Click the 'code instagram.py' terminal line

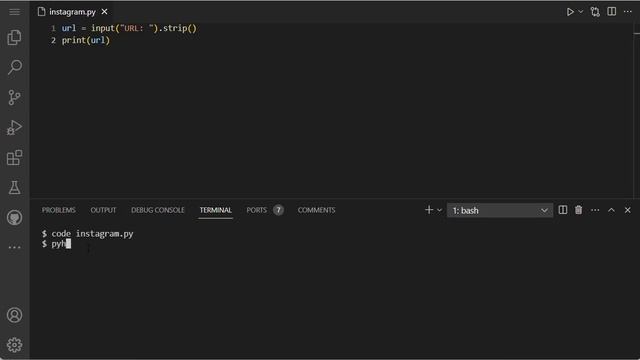pyautogui.click(x=87, y=233)
